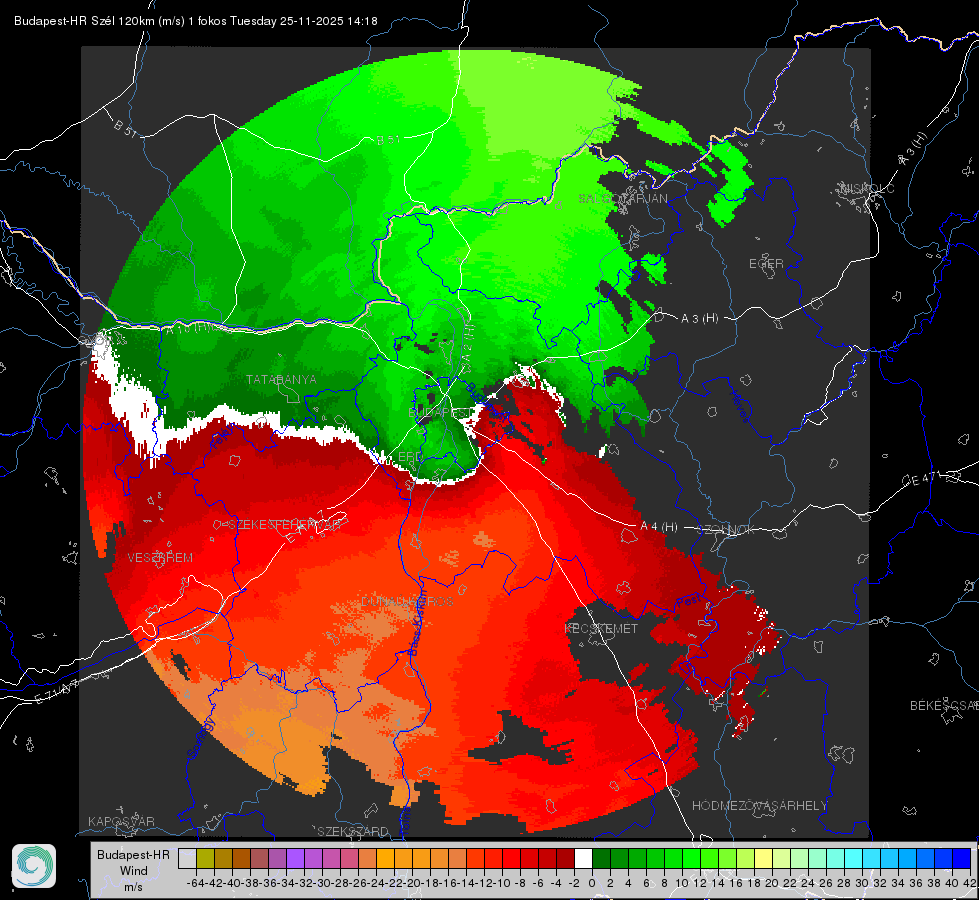Image resolution: width=979 pixels, height=900 pixels.
Task: Click the HODMEZOVASARHELY city label
Action: pyautogui.click(x=759, y=806)
